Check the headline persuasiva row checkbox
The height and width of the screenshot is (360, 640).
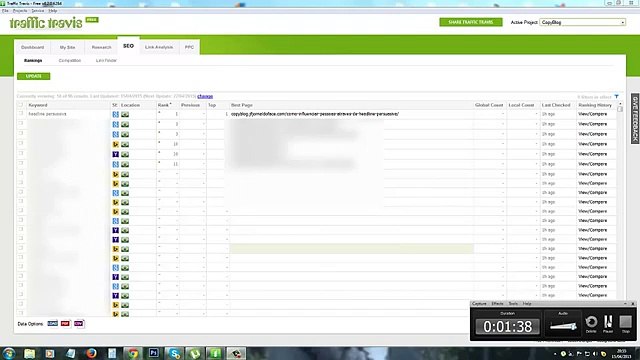[x=20, y=114]
